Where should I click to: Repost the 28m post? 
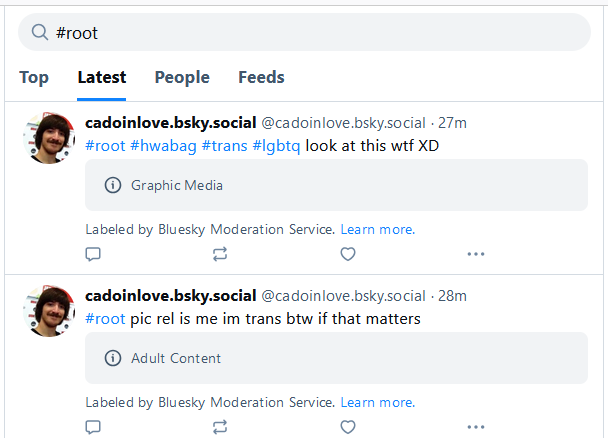pyautogui.click(x=220, y=427)
